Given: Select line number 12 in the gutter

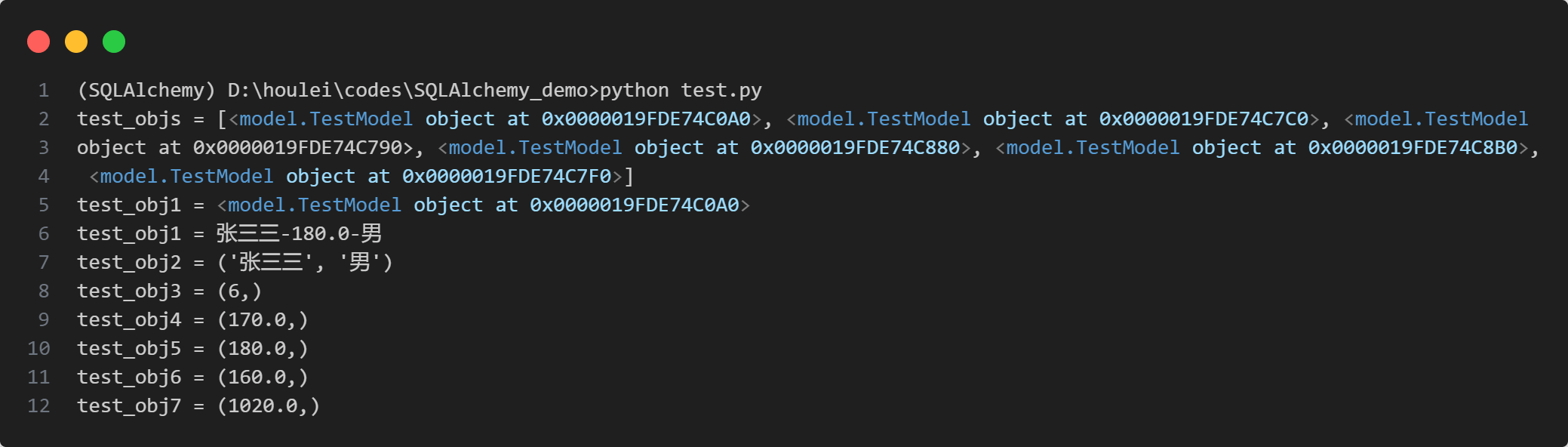Looking at the screenshot, I should click(x=39, y=406).
